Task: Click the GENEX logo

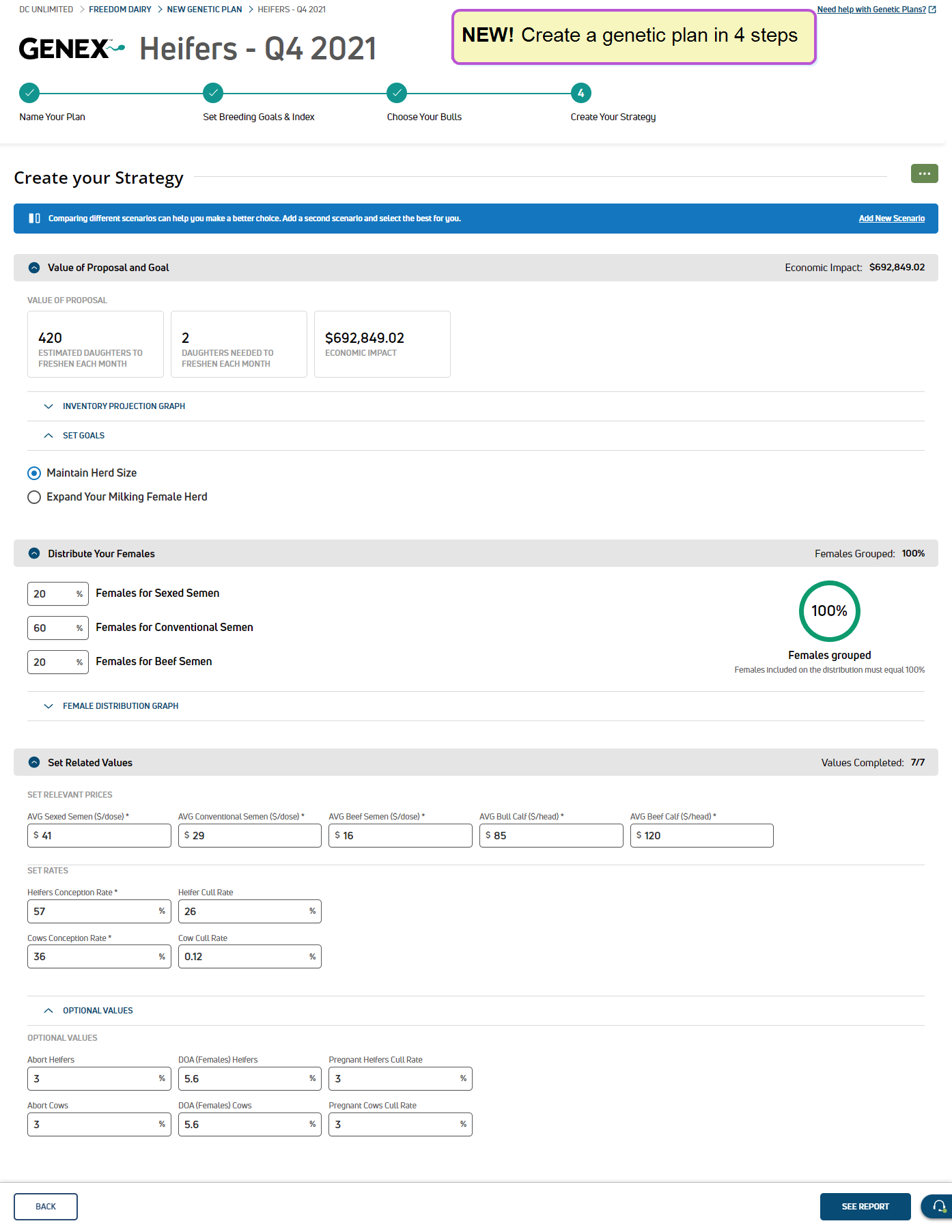Action: 71,48
